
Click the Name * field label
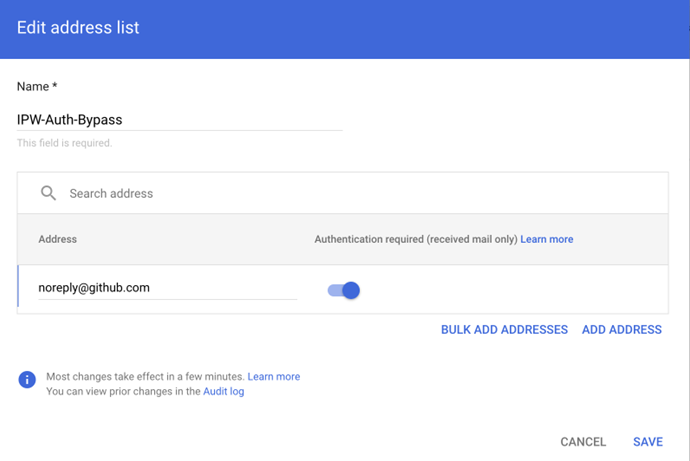37,88
